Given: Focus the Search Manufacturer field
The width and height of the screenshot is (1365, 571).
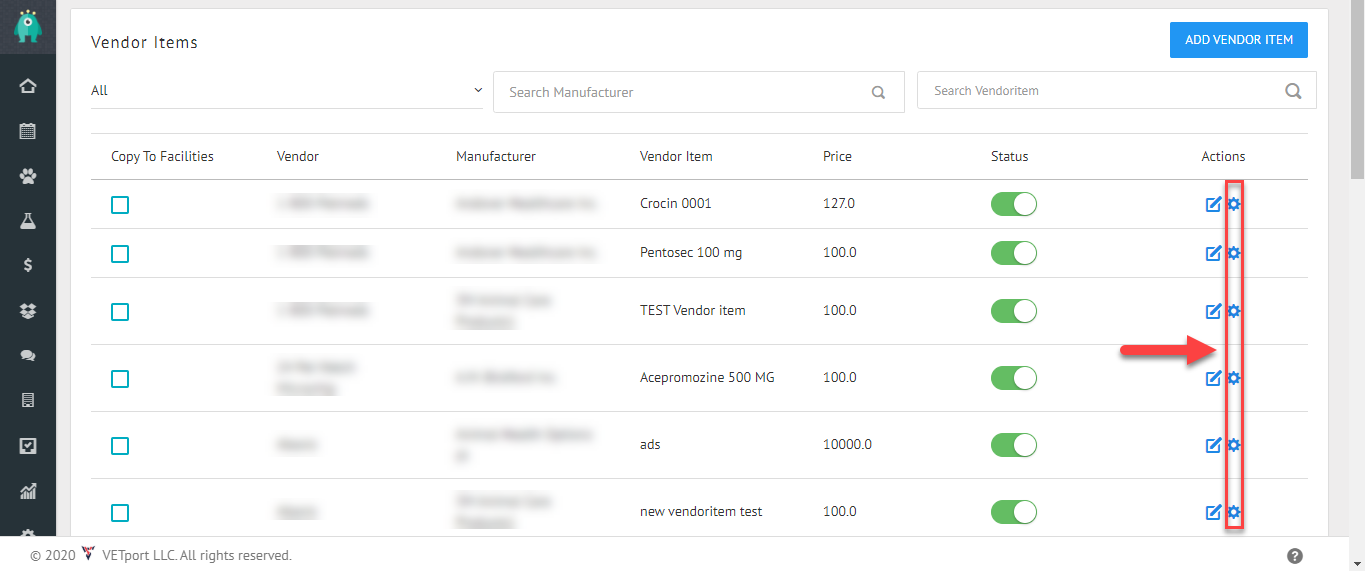Looking at the screenshot, I should 699,91.
